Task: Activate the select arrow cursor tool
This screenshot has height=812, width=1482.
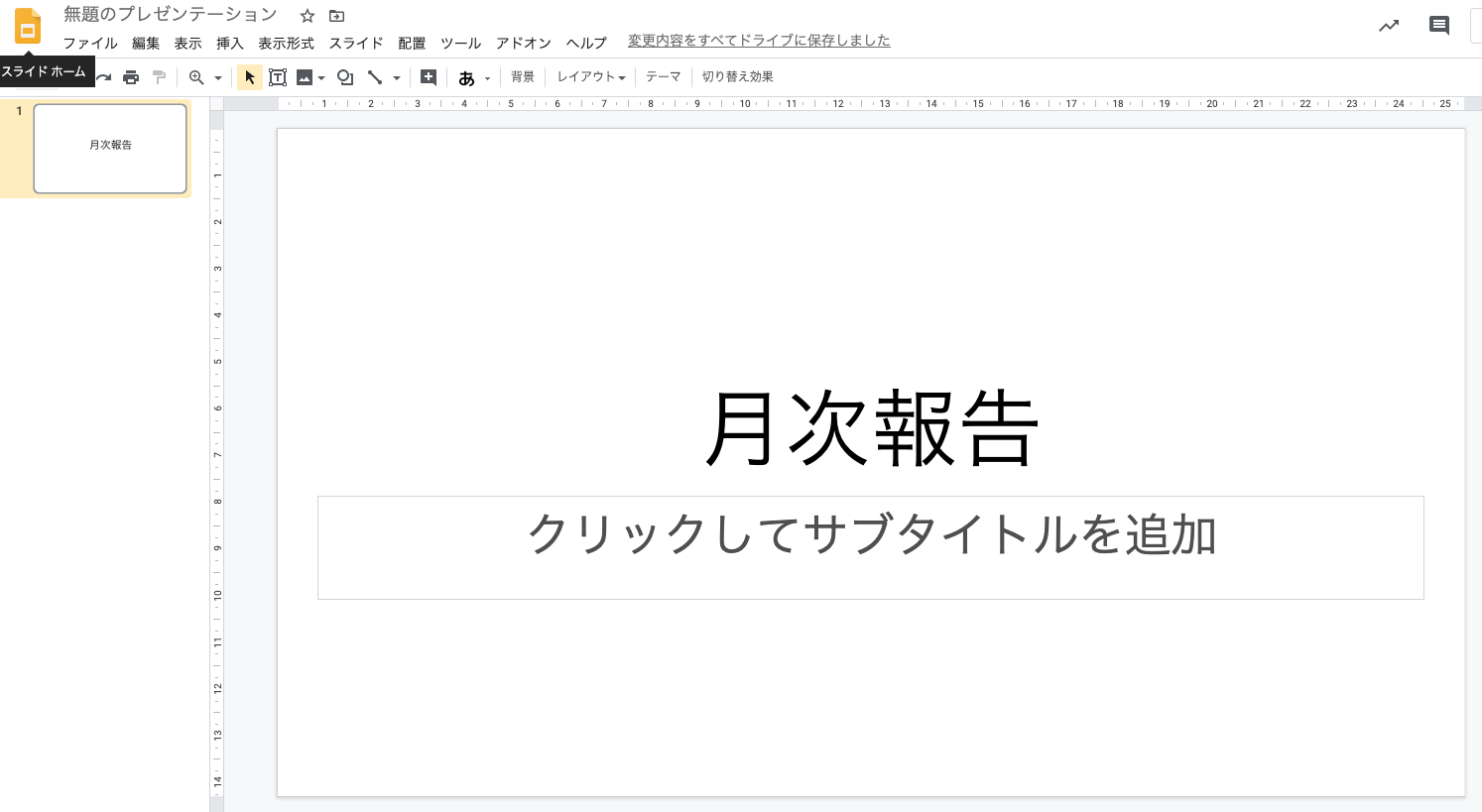Action: coord(250,77)
